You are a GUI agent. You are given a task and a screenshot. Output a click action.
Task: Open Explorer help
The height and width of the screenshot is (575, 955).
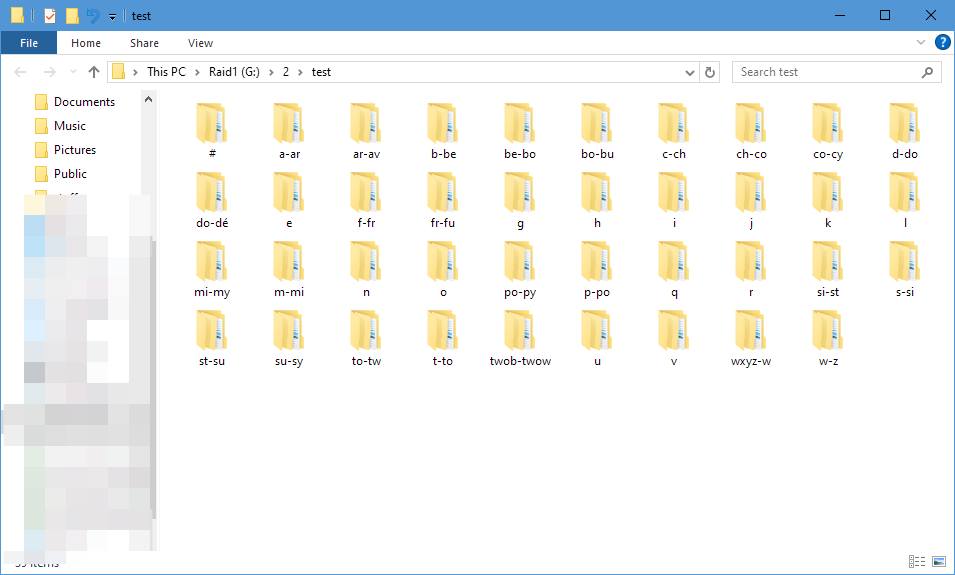point(942,42)
